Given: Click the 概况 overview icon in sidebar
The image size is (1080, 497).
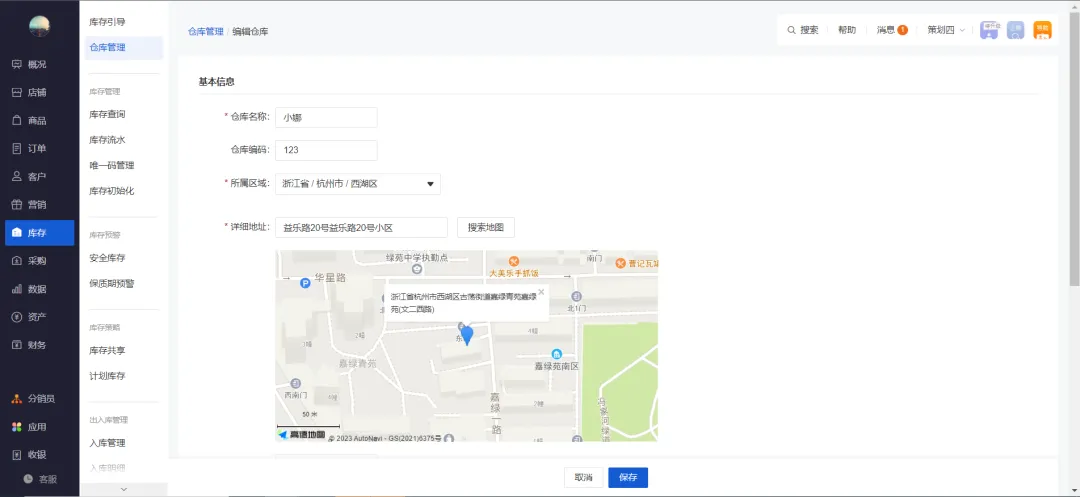Looking at the screenshot, I should pyautogui.click(x=17, y=64).
